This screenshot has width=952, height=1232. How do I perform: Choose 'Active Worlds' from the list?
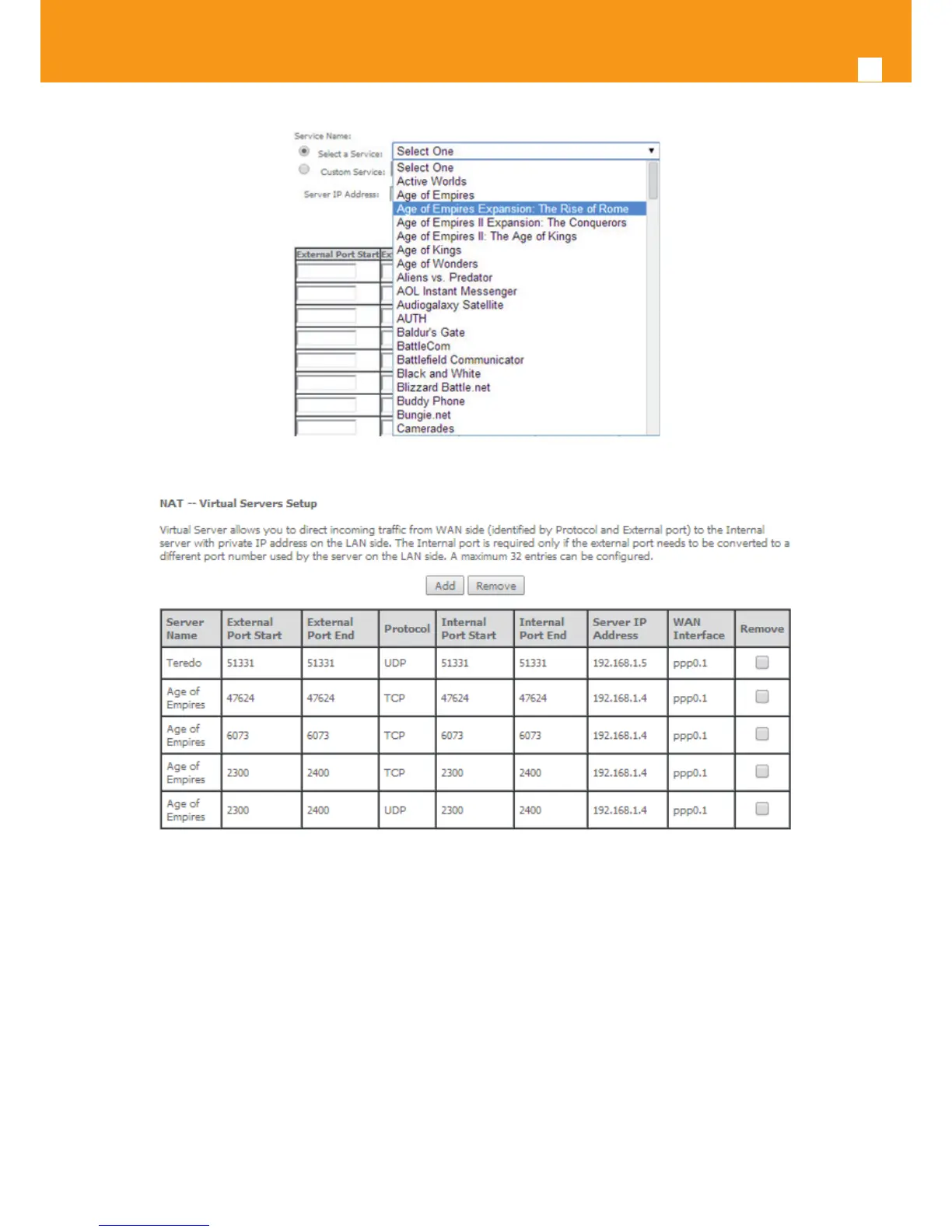point(432,181)
